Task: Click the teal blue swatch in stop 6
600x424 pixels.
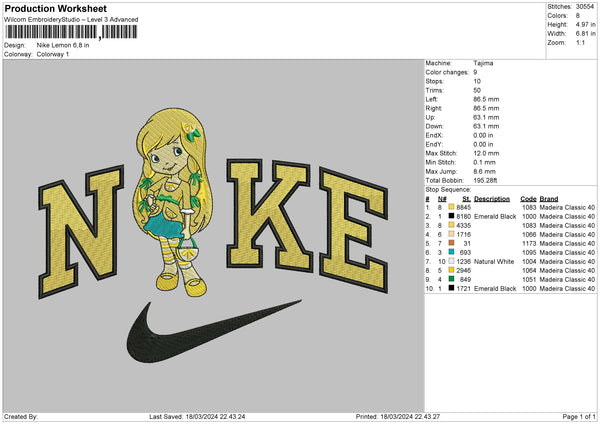Action: pyautogui.click(x=452, y=252)
